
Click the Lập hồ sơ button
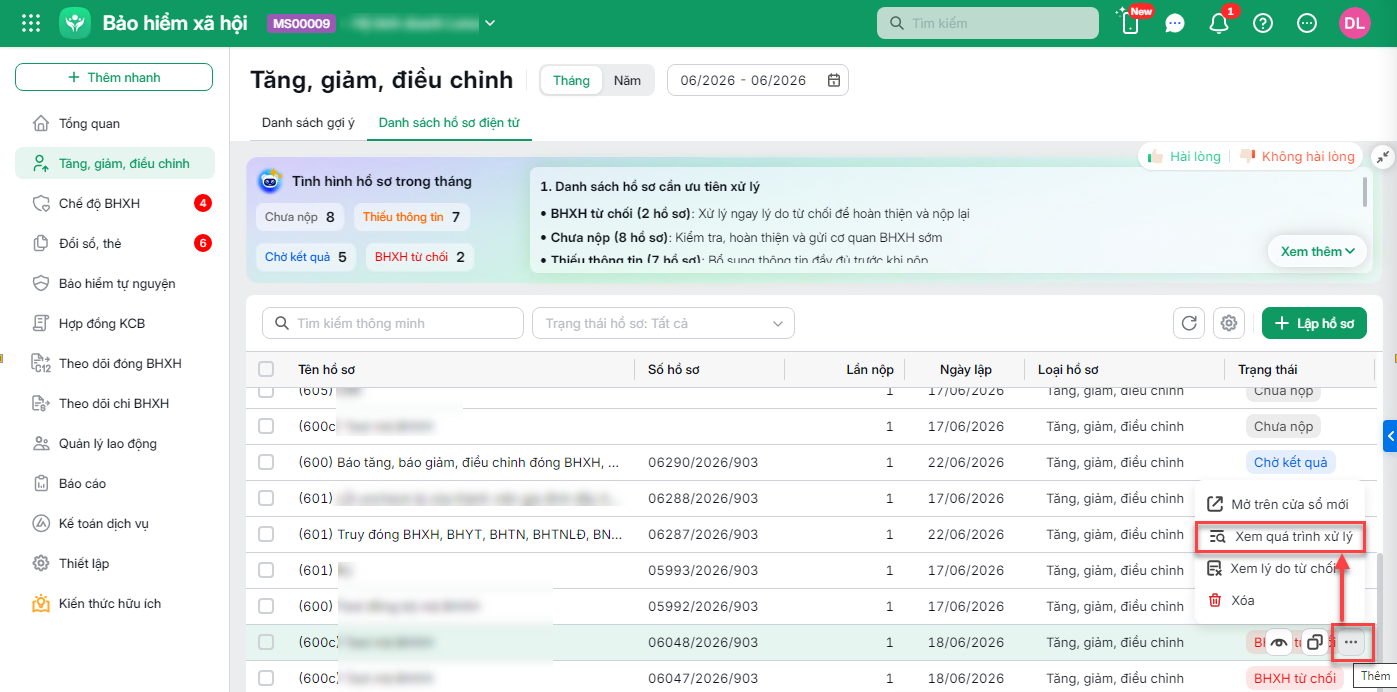[x=1314, y=323]
